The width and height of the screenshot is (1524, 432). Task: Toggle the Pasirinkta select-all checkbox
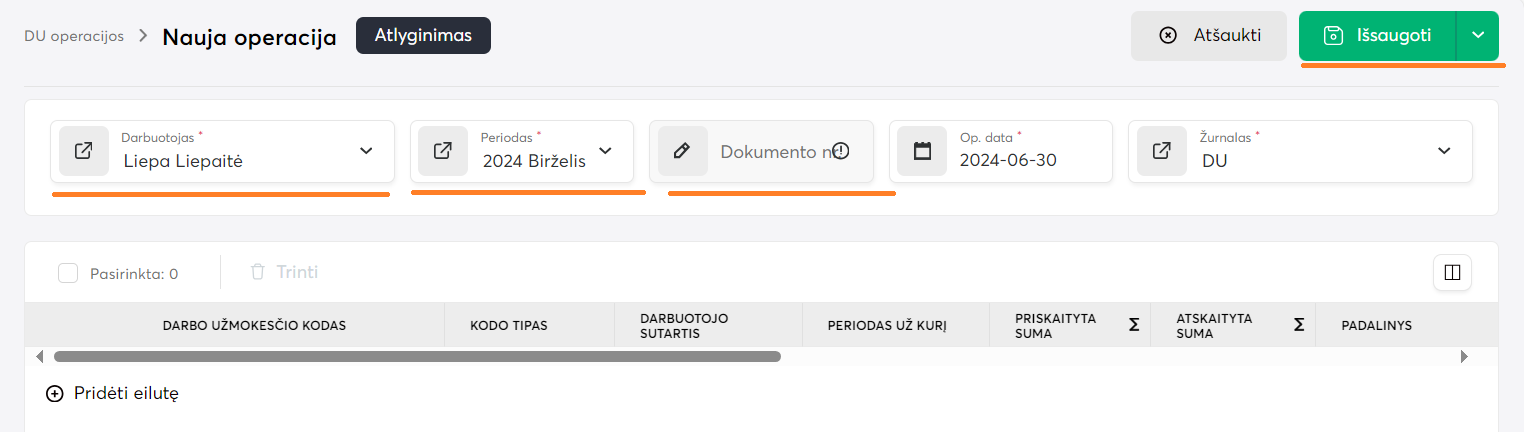pyautogui.click(x=68, y=273)
